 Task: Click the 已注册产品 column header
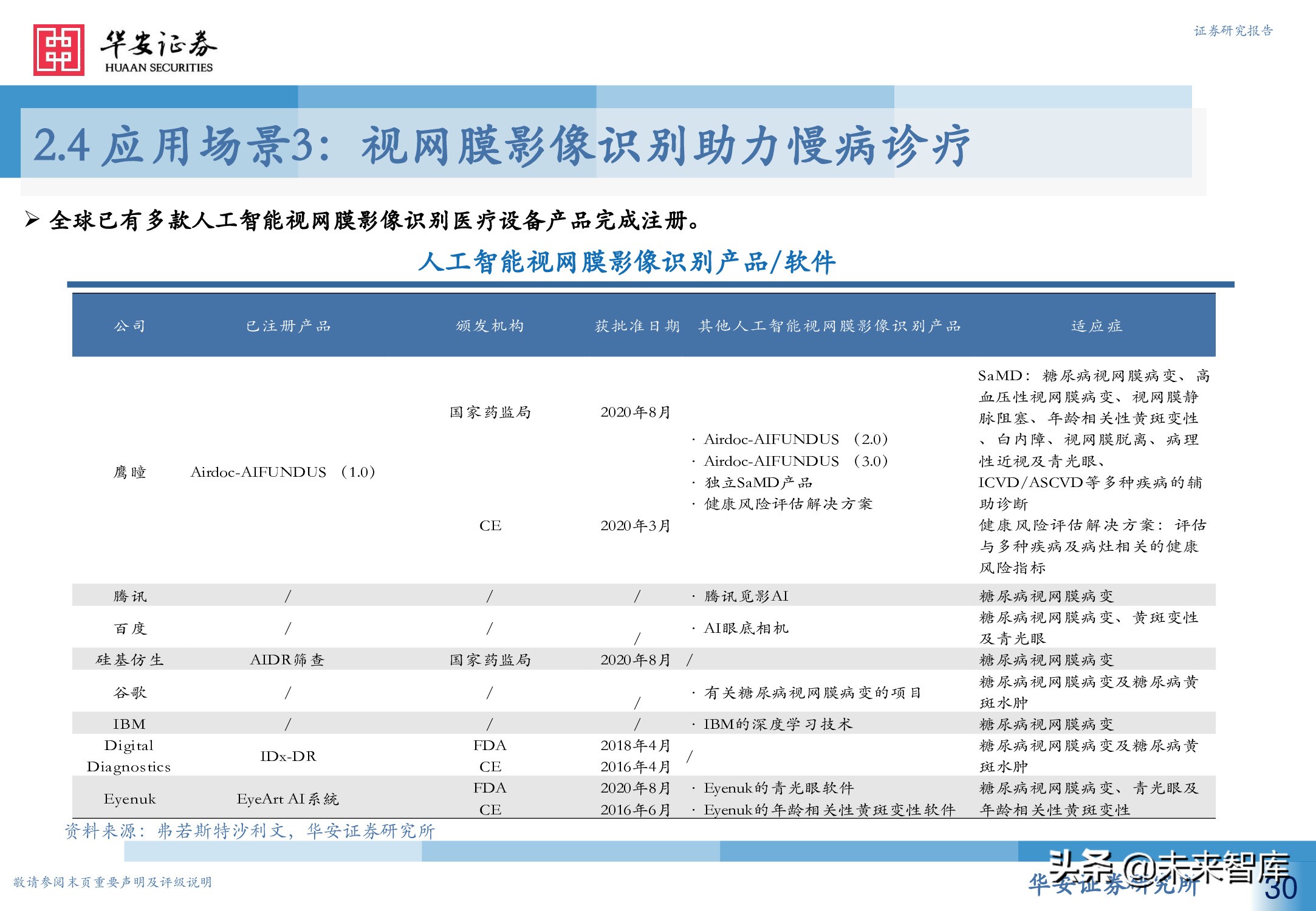(x=288, y=326)
